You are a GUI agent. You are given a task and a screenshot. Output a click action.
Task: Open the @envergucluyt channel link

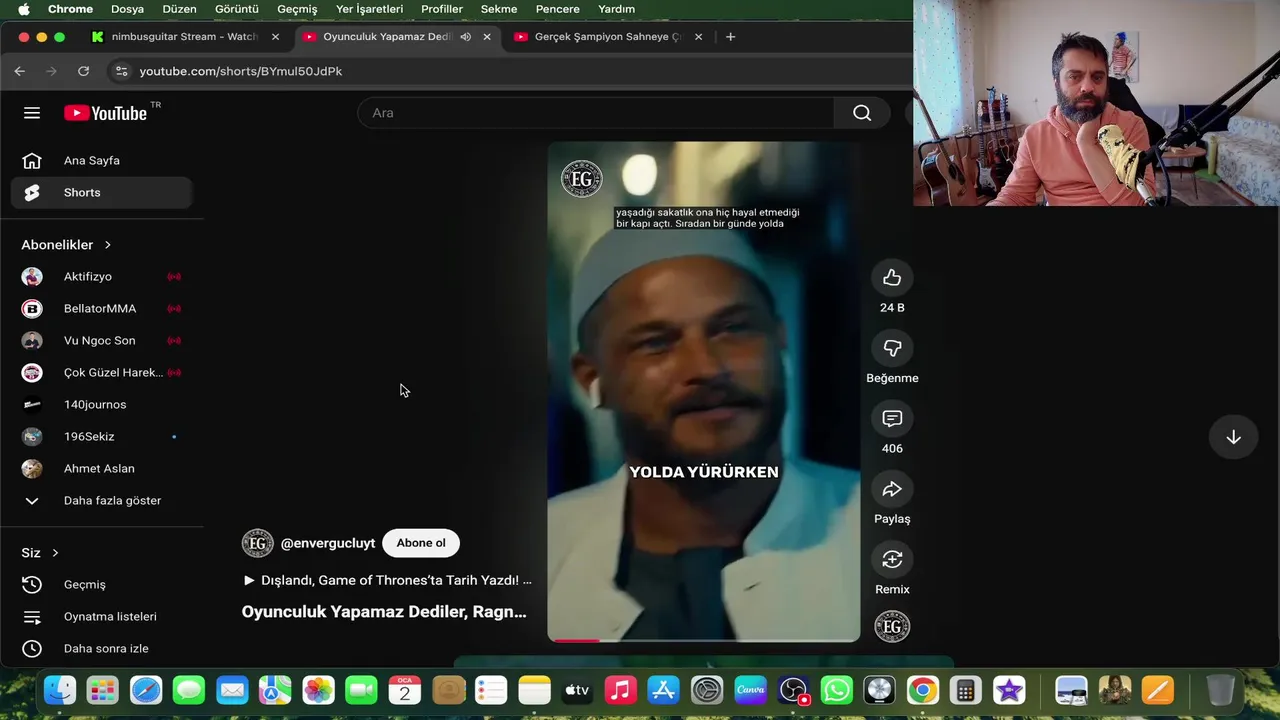pyautogui.click(x=328, y=543)
